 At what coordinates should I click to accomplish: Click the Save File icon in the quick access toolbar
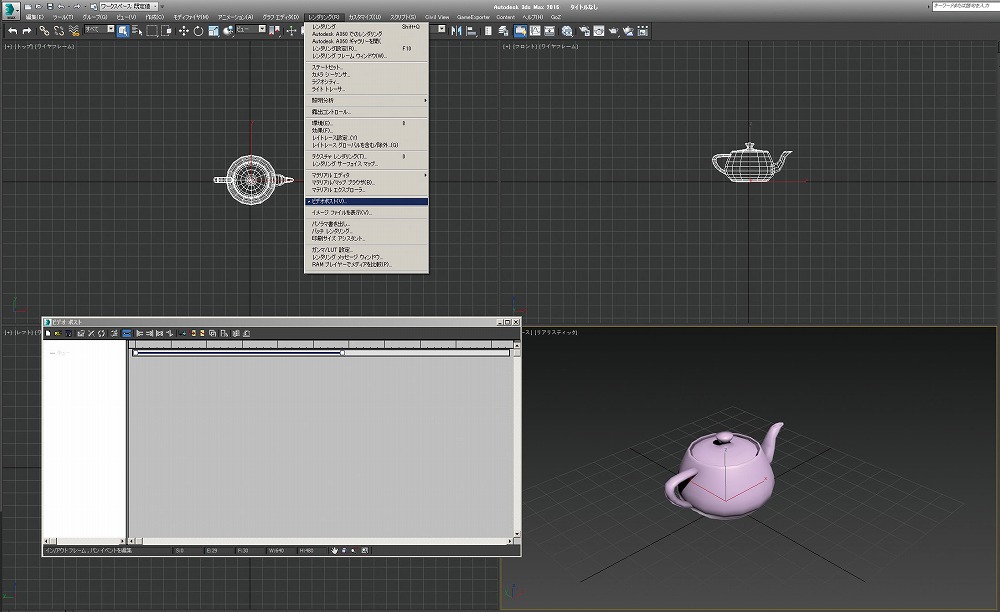50,6
